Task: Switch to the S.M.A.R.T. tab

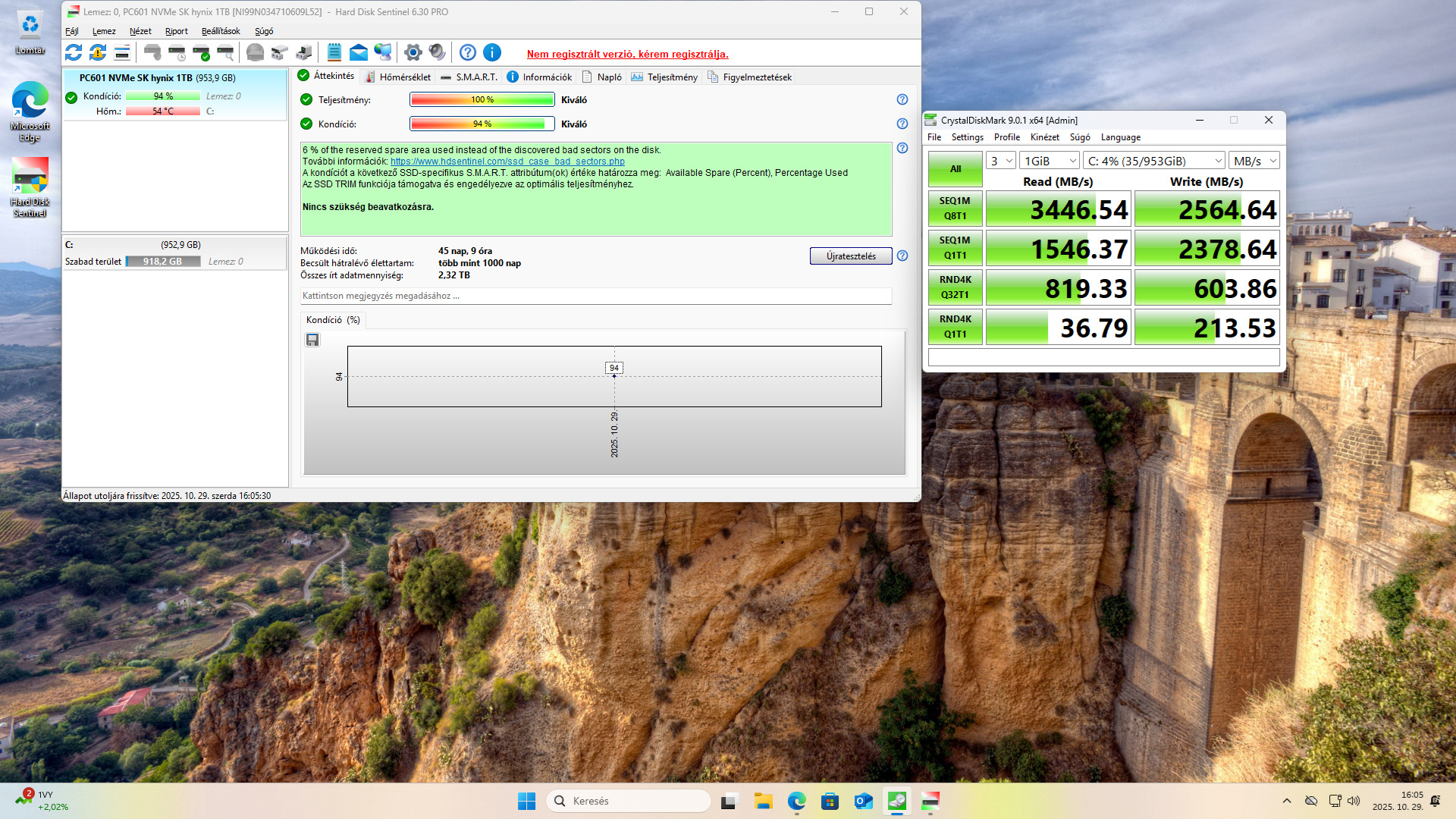Action: click(x=469, y=77)
